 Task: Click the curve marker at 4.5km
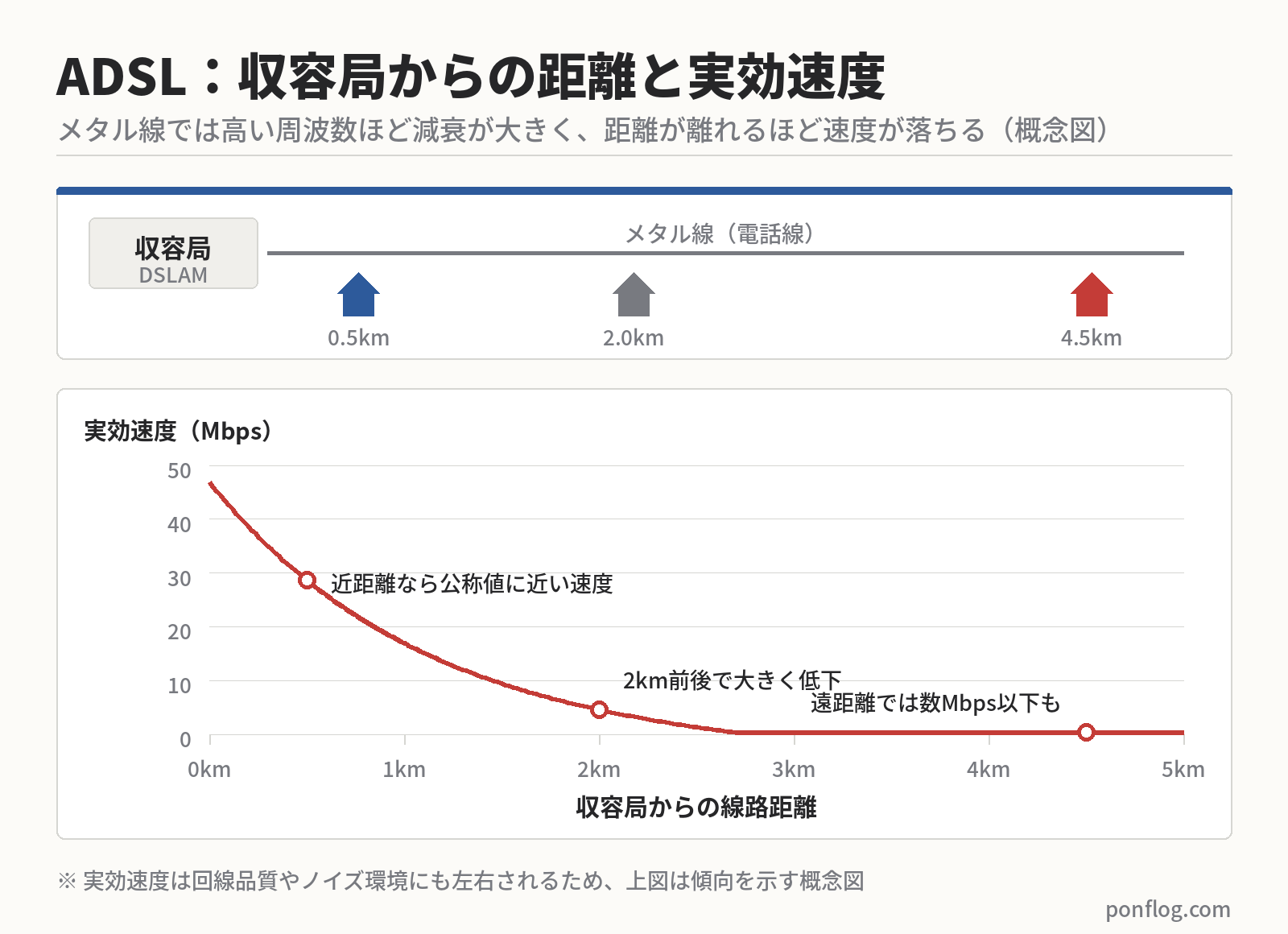point(1086,732)
